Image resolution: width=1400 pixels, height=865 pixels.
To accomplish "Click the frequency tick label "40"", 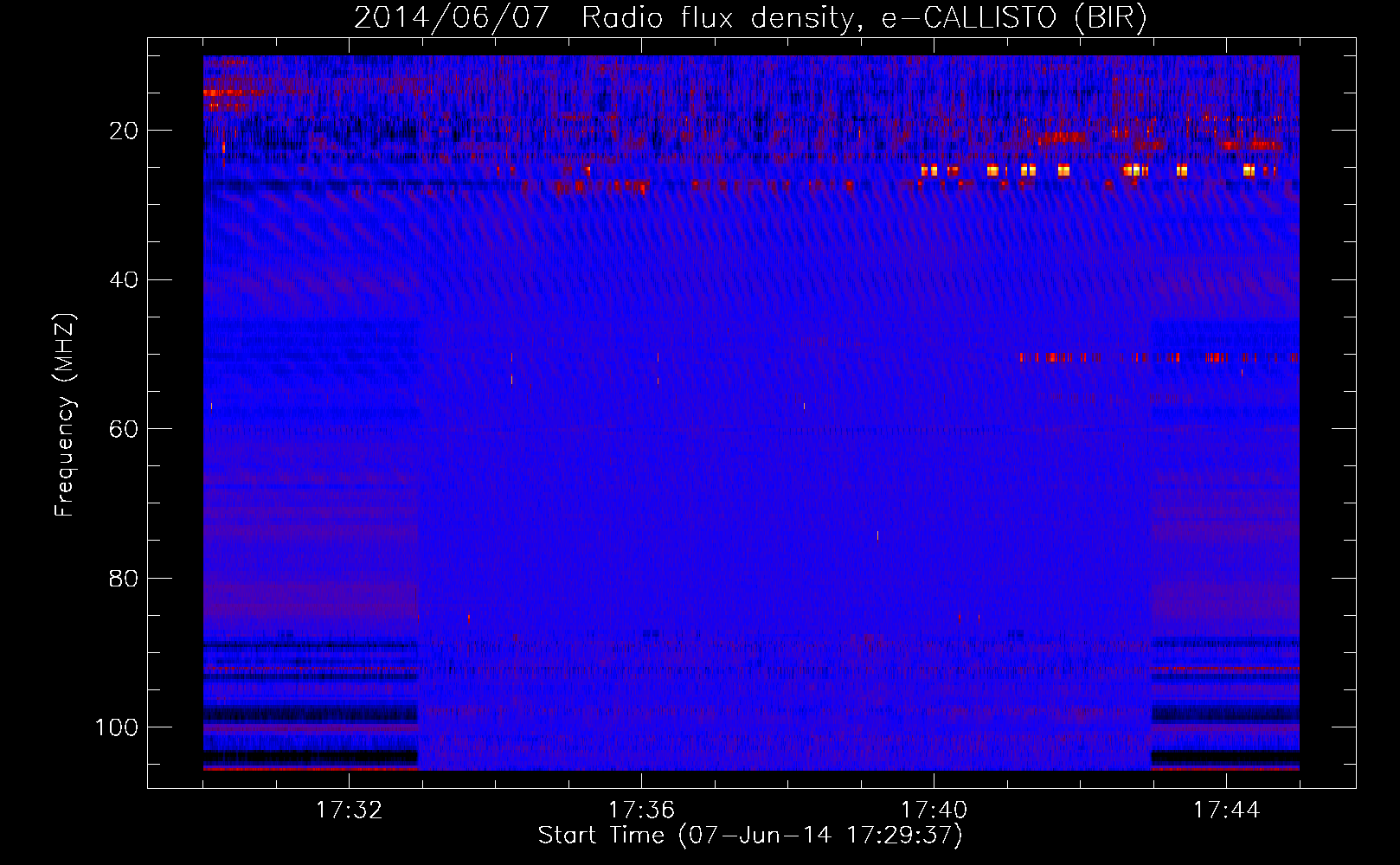I will click(x=124, y=280).
